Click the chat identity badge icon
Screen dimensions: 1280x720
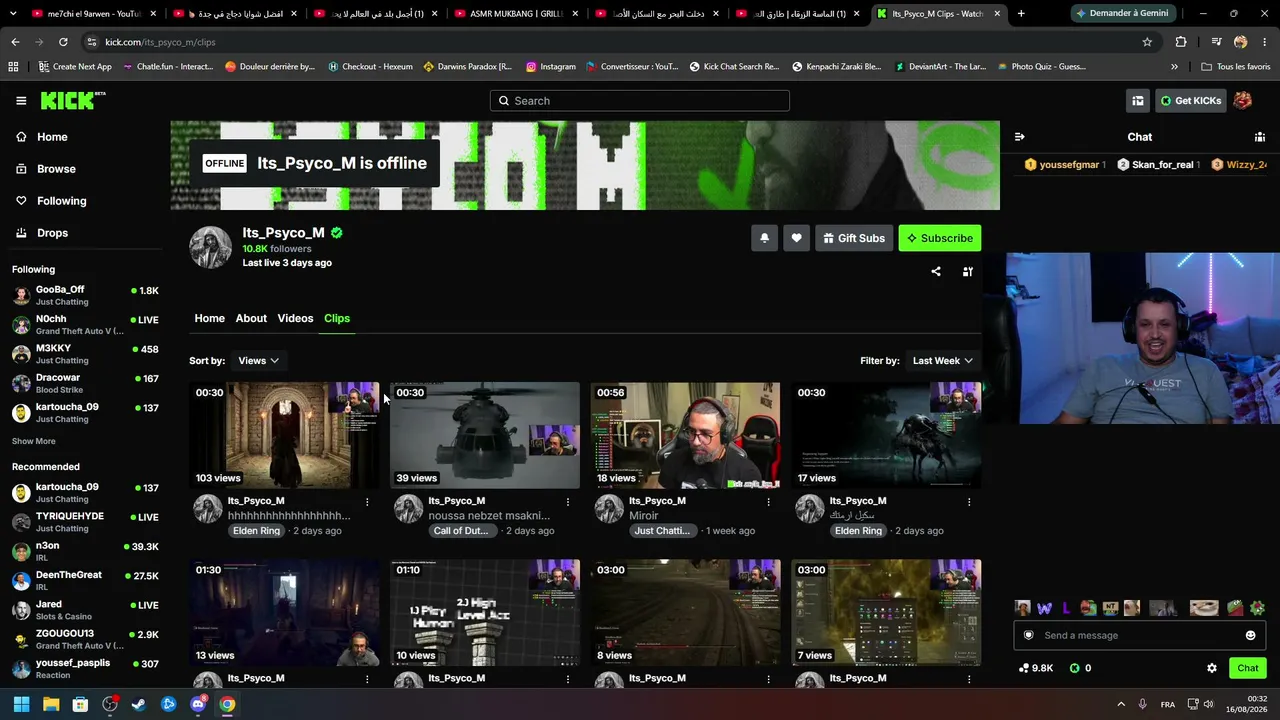click(1029, 635)
